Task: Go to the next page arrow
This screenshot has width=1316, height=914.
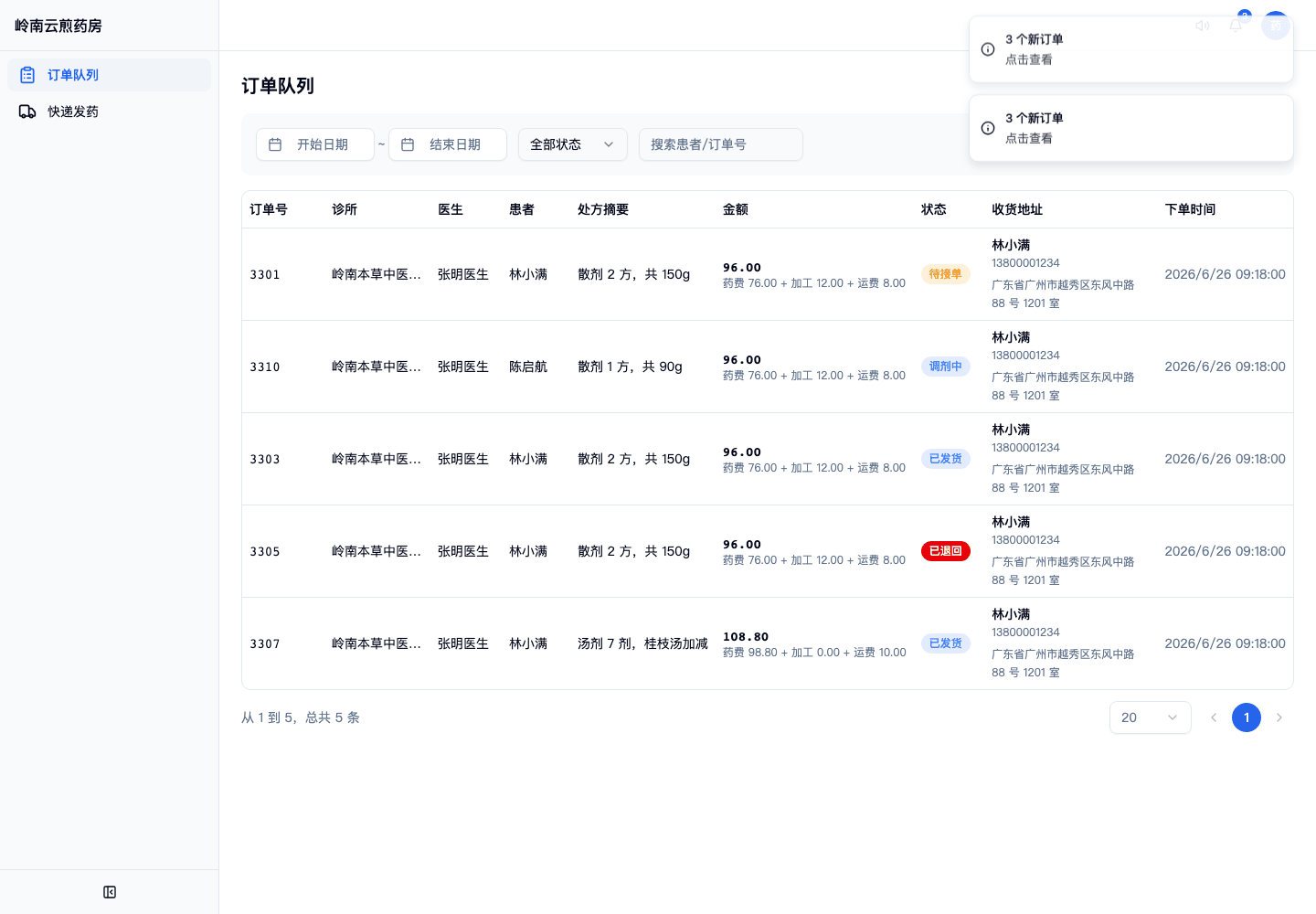Action: pos(1279,717)
